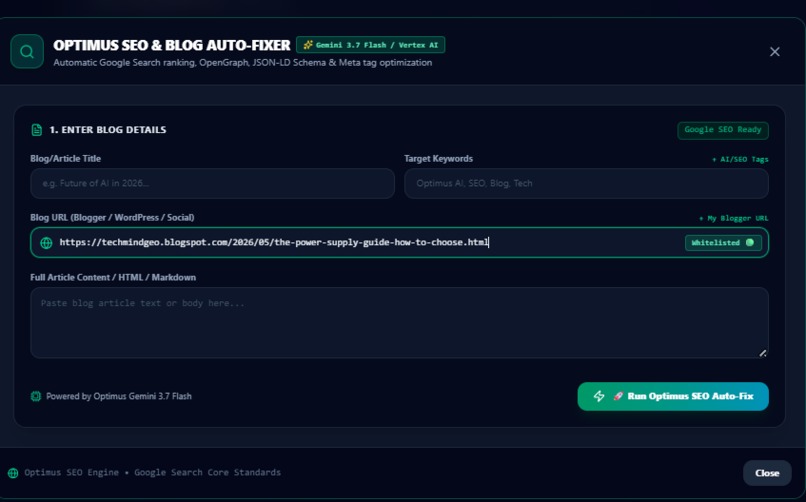The height and width of the screenshot is (502, 806).
Task: Click the Gemini 3.7 Flash / Vertex AI badge
Action: [x=371, y=45]
